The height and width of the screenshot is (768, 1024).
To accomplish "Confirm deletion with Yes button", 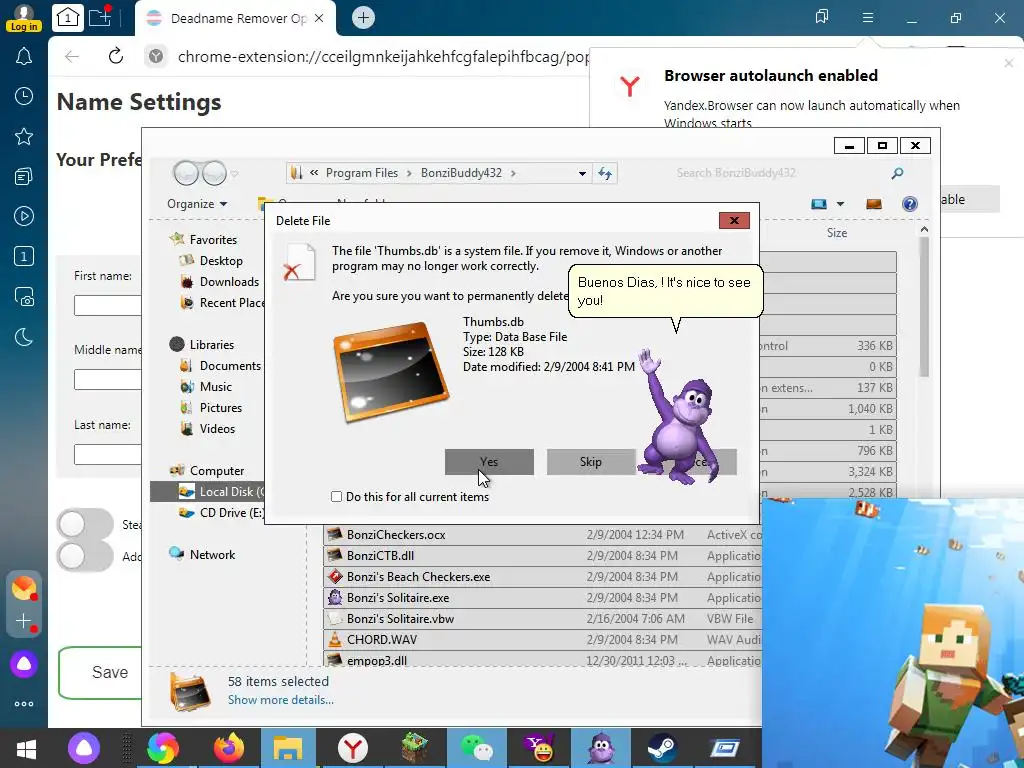I will tap(489, 462).
